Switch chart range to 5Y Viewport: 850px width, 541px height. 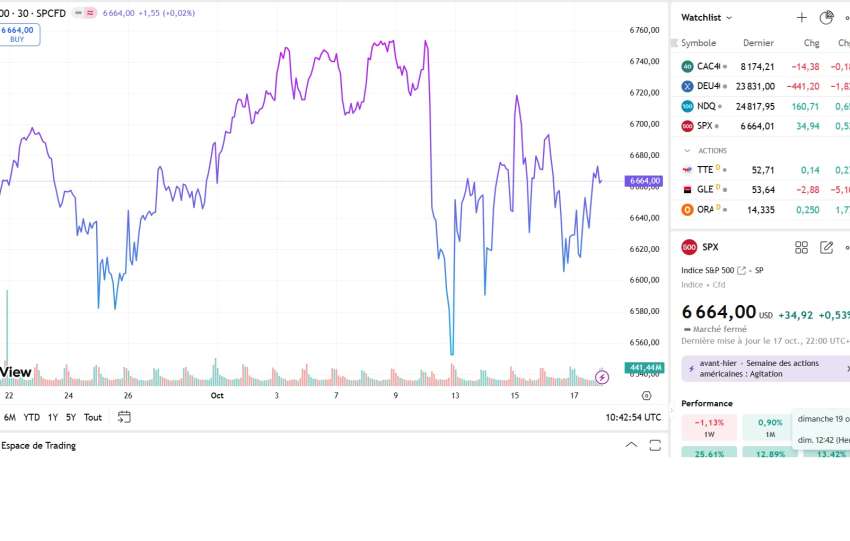(71, 417)
